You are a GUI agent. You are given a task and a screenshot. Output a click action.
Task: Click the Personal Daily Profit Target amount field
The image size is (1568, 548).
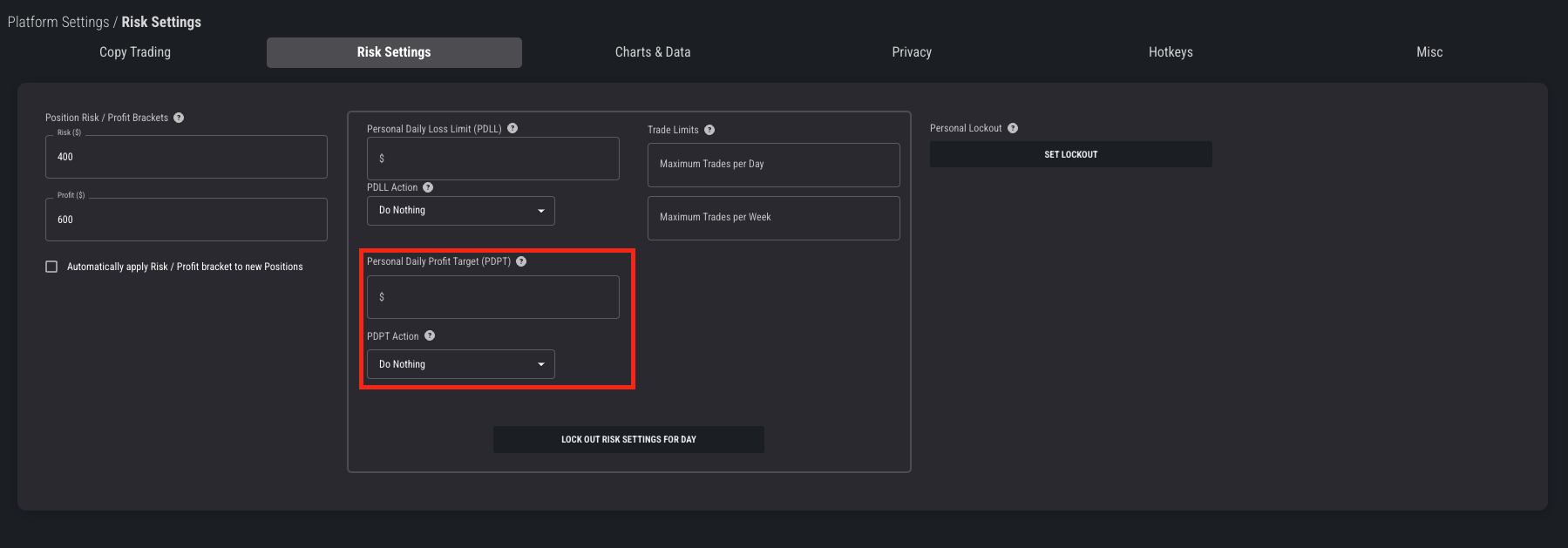click(492, 297)
